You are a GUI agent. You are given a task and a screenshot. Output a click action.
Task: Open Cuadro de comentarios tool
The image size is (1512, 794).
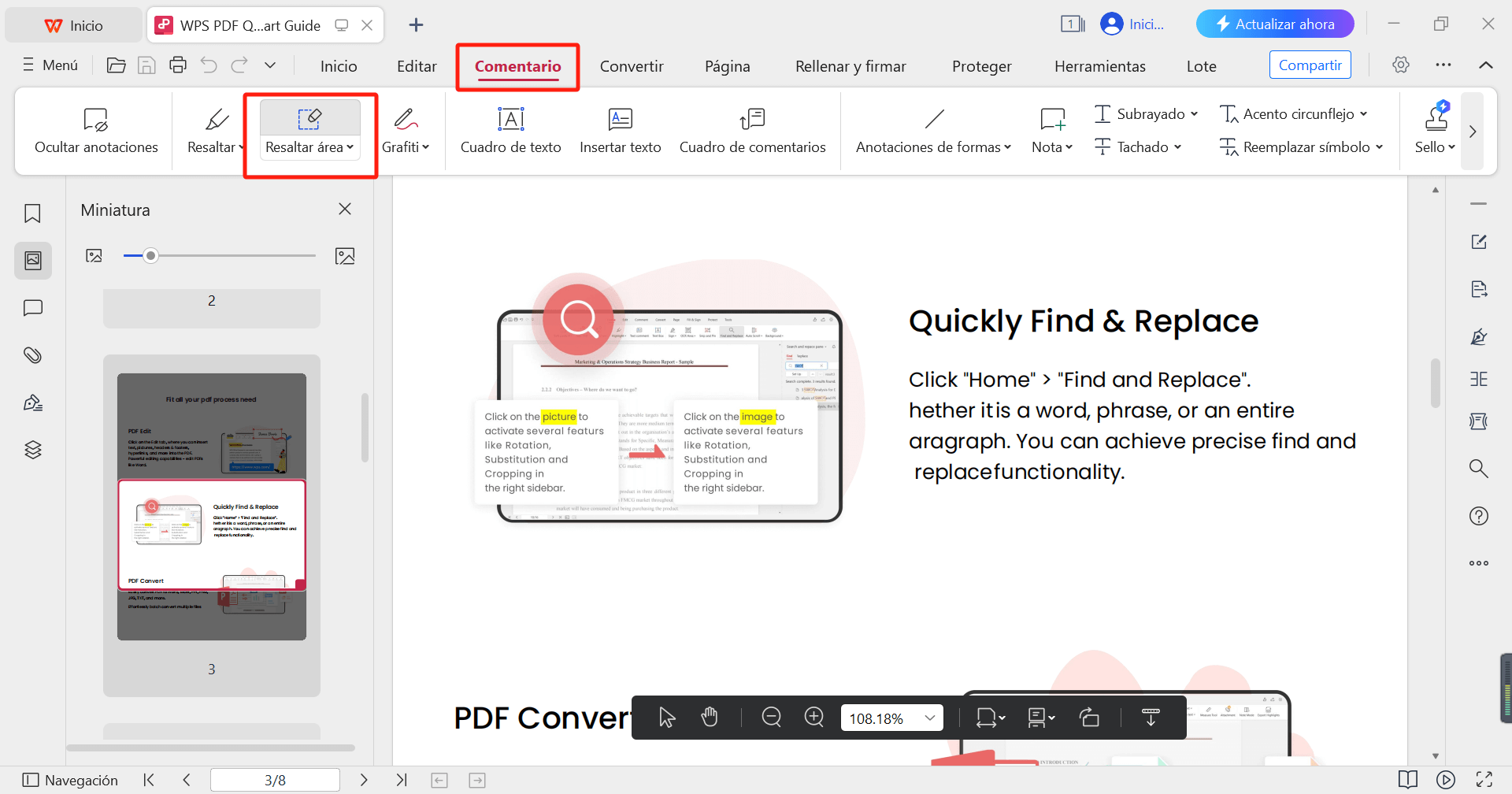tap(753, 131)
